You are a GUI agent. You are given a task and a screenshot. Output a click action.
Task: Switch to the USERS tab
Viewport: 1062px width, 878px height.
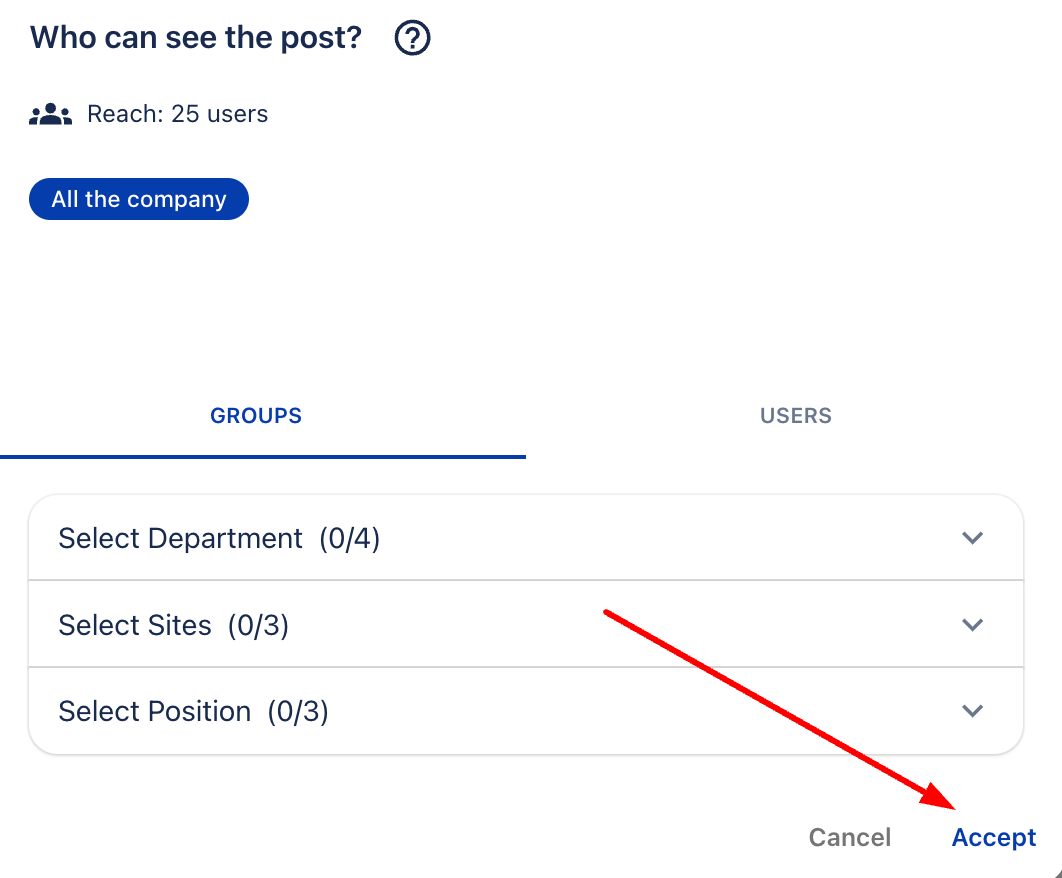pyautogui.click(x=796, y=416)
